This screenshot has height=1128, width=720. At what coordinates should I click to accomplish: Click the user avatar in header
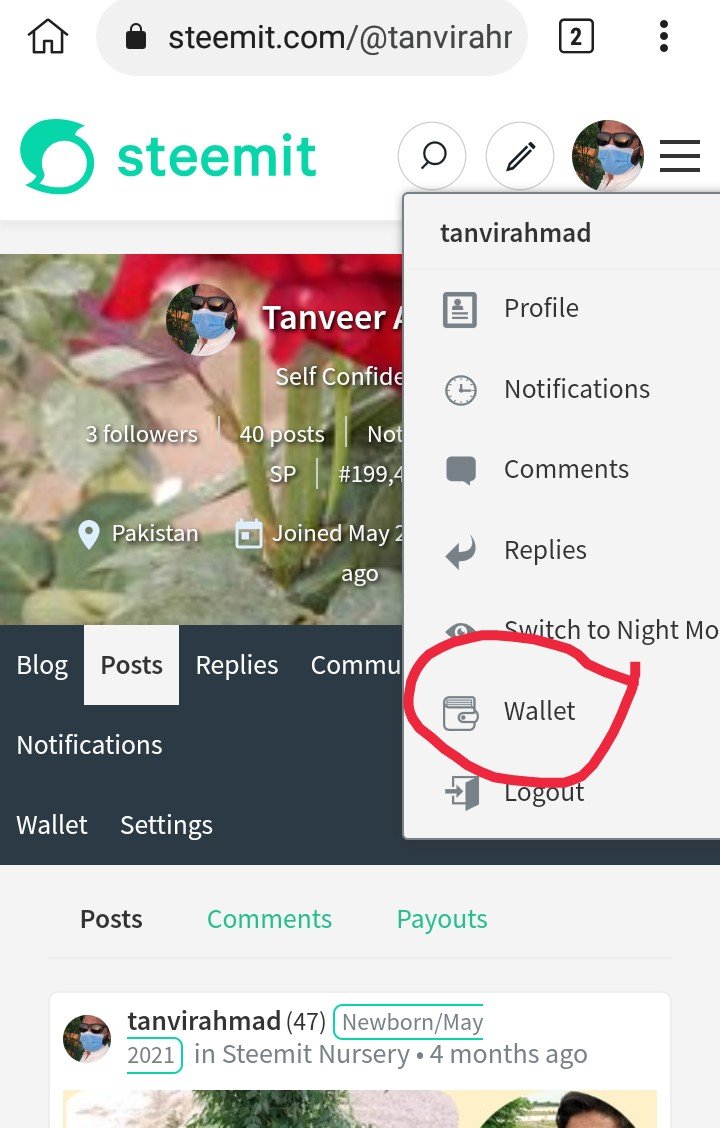(607, 155)
